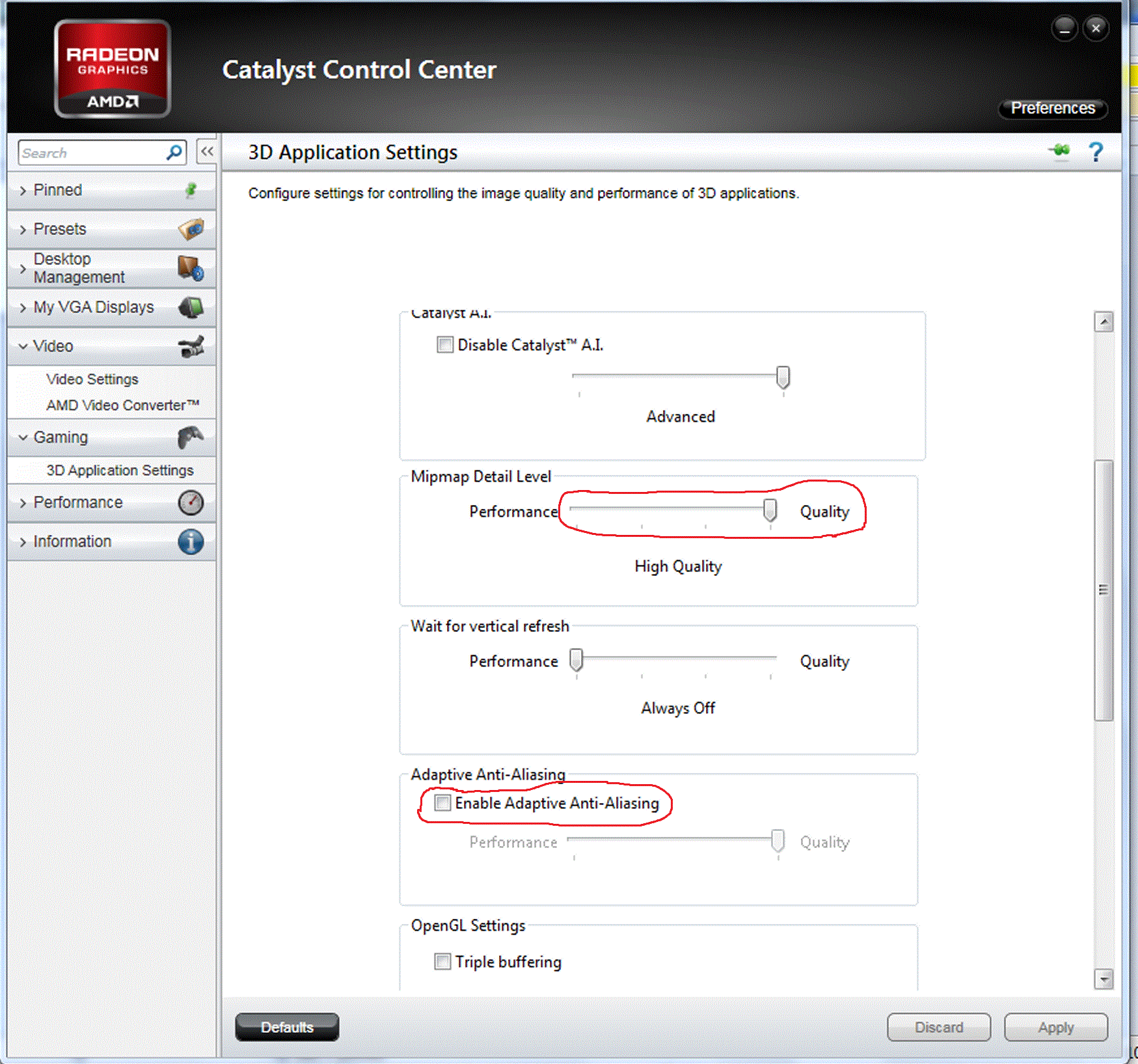Viewport: 1138px width, 1064px height.
Task: Collapse the Gaming section
Action: tap(111, 437)
